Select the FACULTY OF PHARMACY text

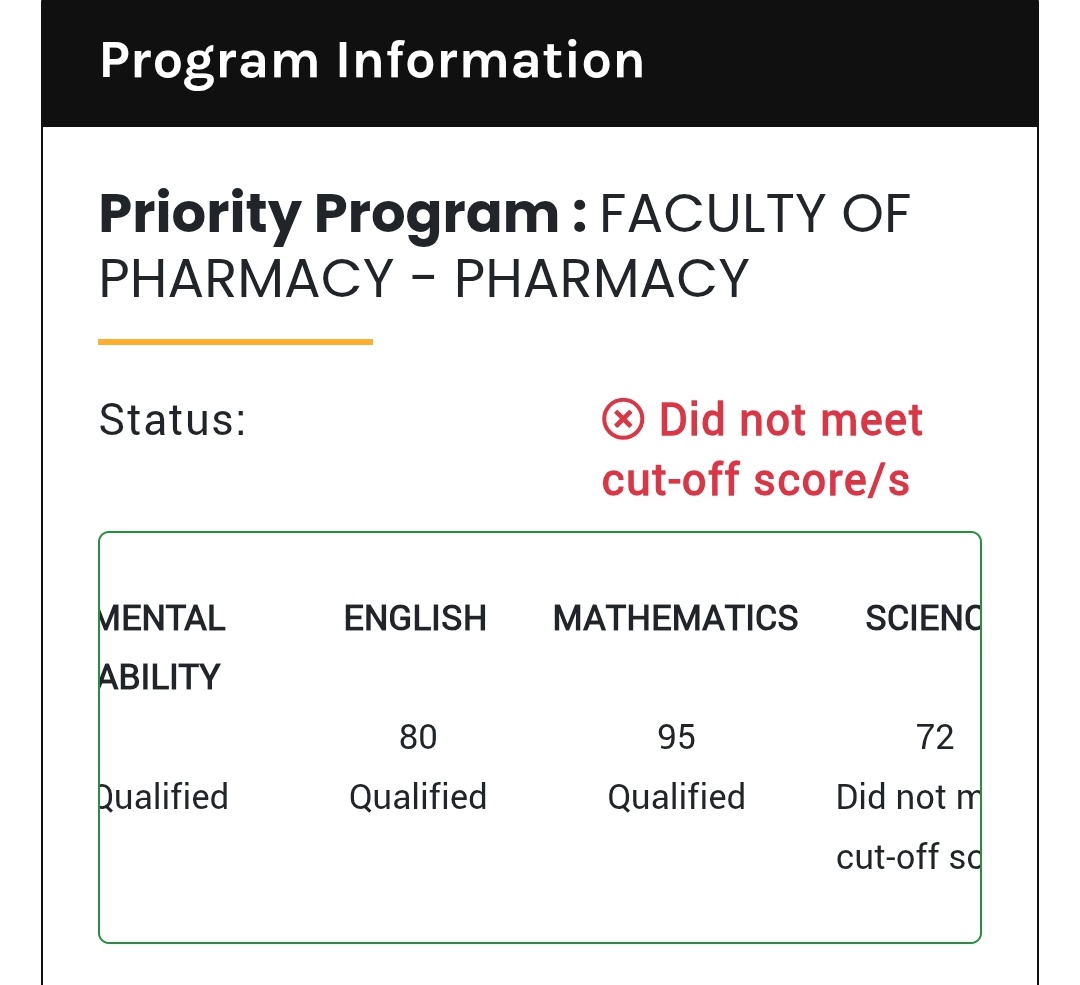756,214
